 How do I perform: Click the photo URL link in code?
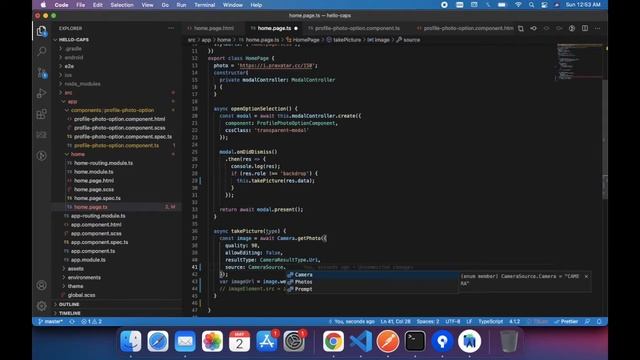276,65
